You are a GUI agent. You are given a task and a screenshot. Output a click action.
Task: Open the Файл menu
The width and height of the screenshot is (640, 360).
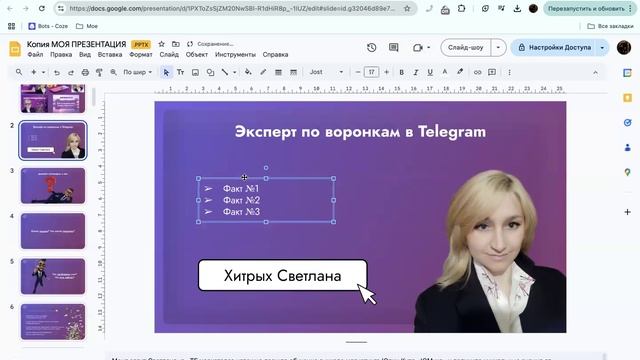click(35, 54)
